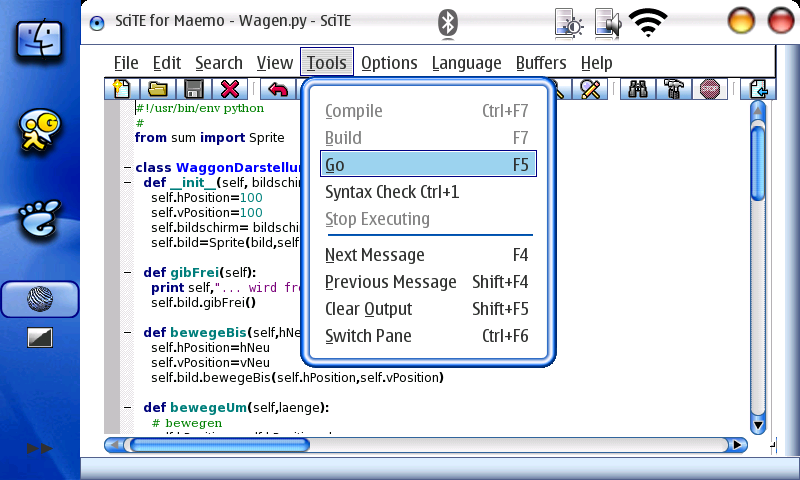
Task: Click the round icon left of window title
Action: 97,23
